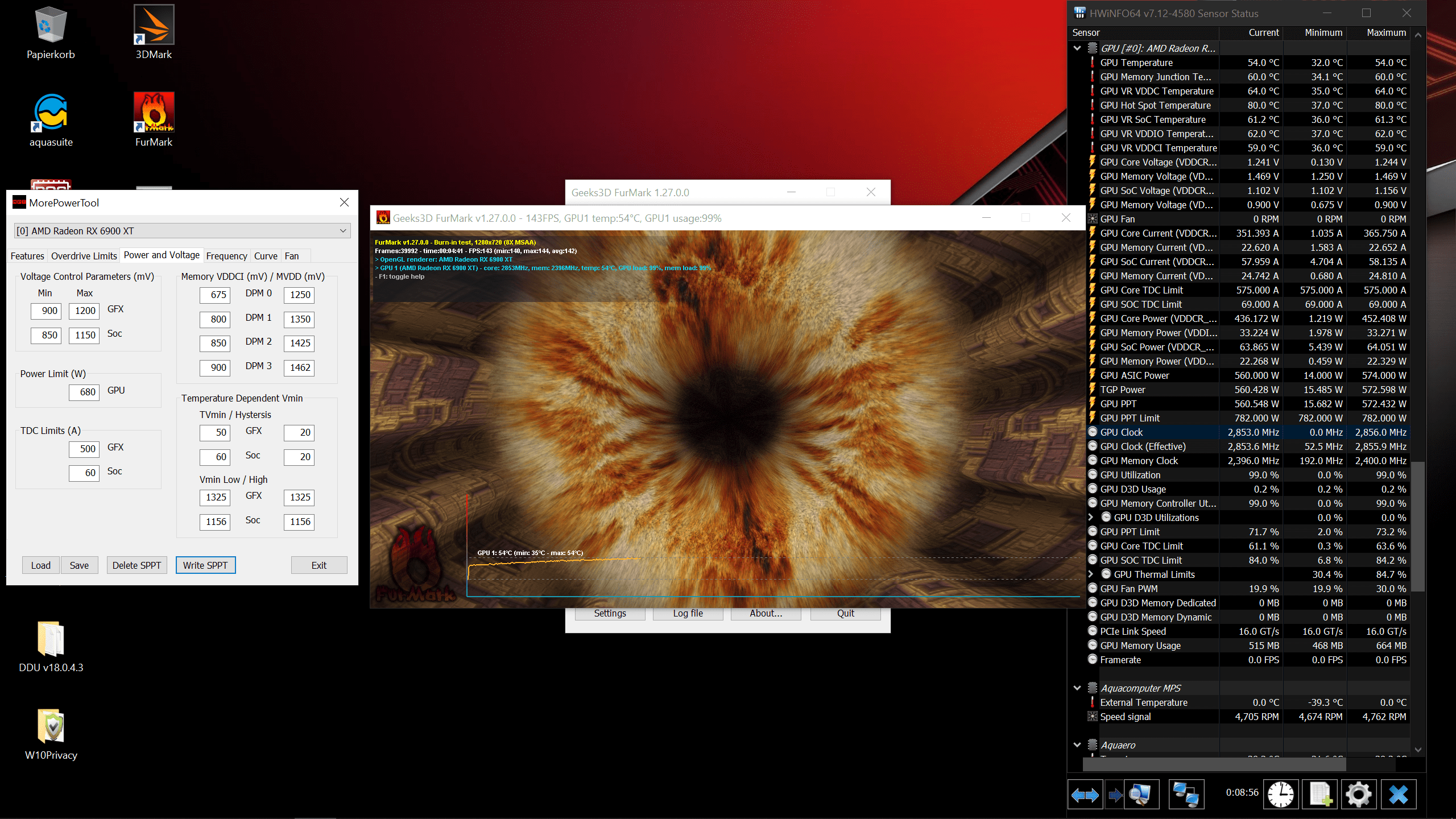Select the TGP Power sensor row

1248,390
